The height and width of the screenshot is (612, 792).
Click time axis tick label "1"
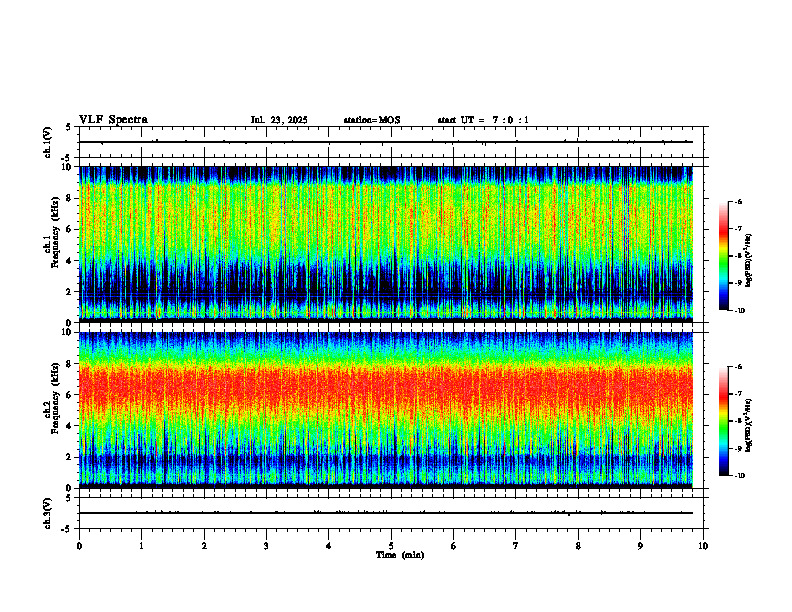coord(141,546)
